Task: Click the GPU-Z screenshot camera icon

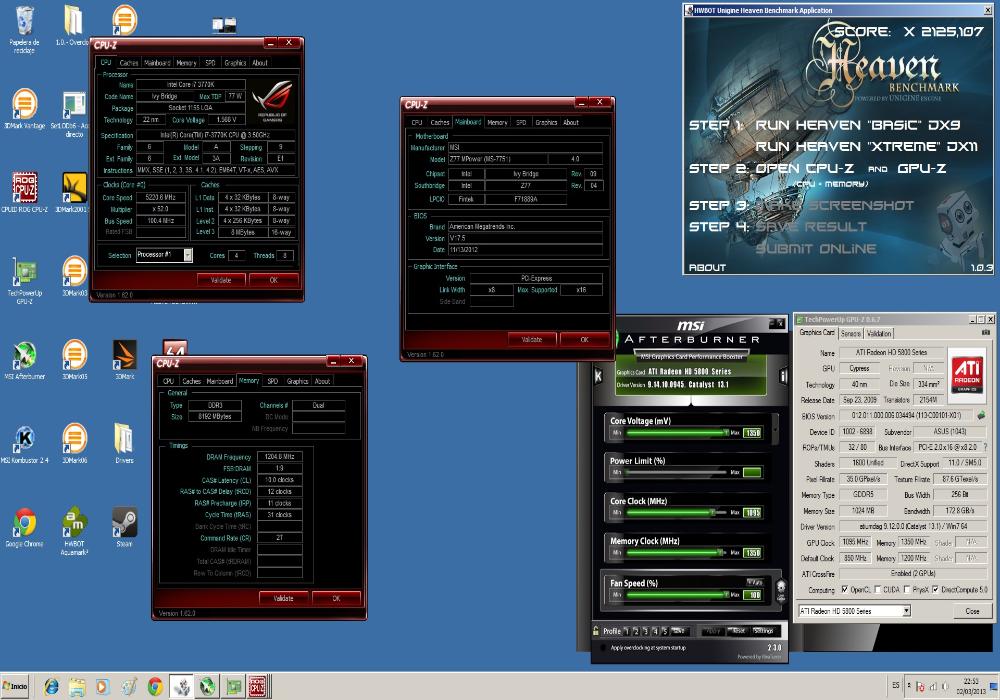Action: pyautogui.click(x=985, y=333)
